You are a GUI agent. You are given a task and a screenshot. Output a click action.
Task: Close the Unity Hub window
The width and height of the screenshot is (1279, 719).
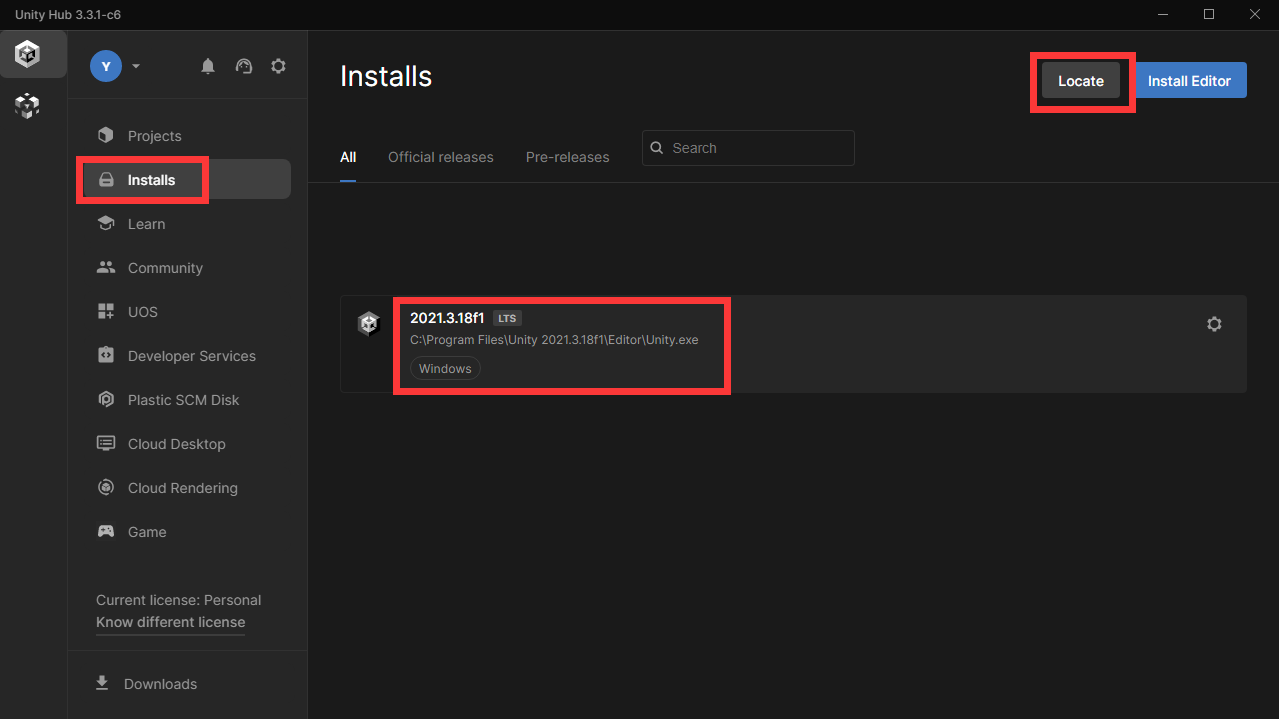(1255, 14)
